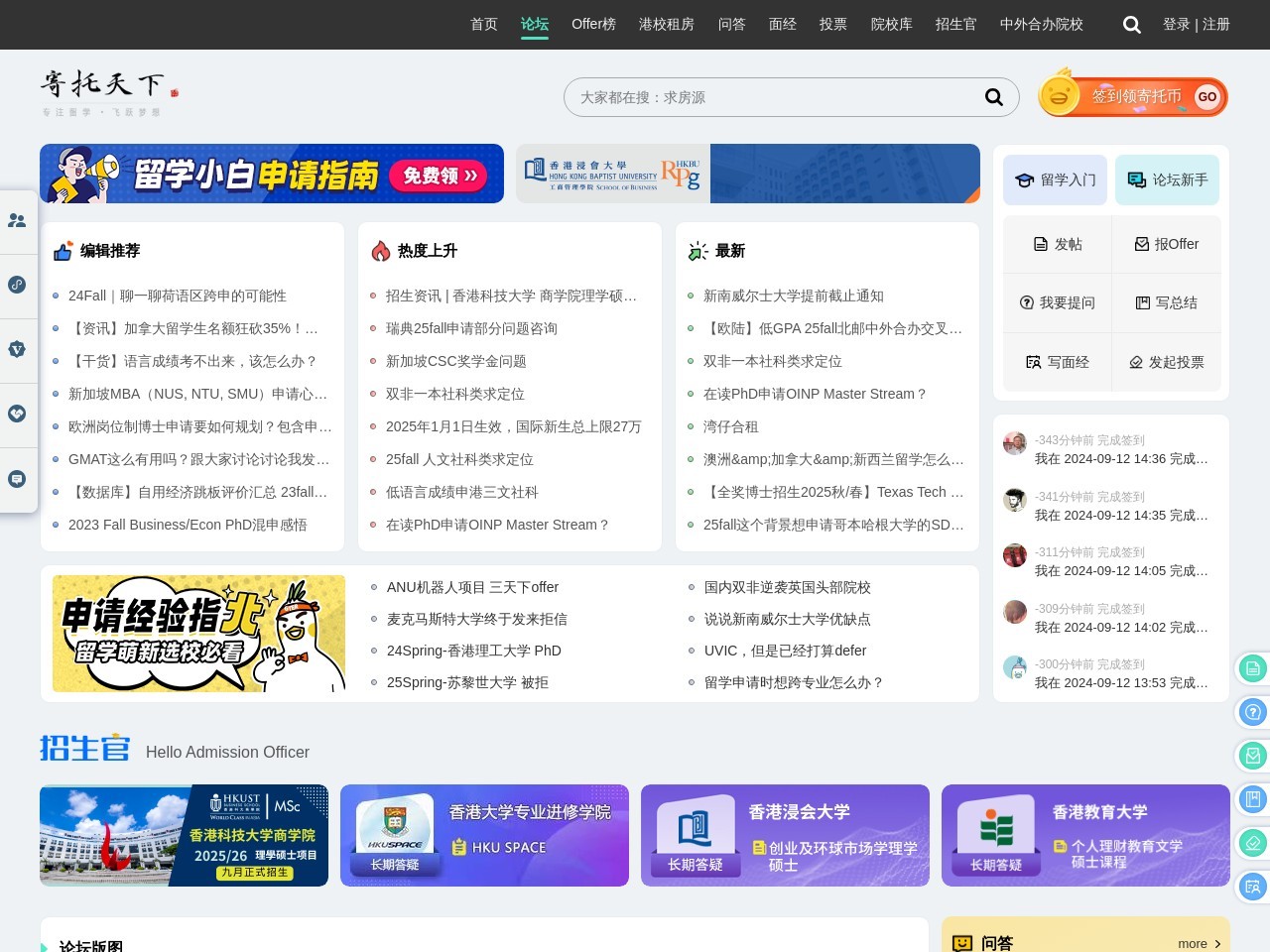The image size is (1270, 952).
Task: Switch to the 论坛 tab
Action: click(534, 24)
